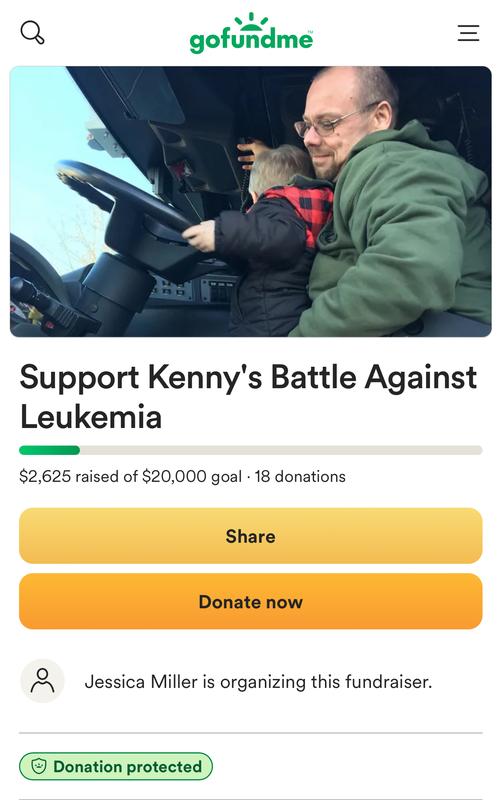View the 18 donations count
This screenshot has width=501, height=800.
pos(300,477)
